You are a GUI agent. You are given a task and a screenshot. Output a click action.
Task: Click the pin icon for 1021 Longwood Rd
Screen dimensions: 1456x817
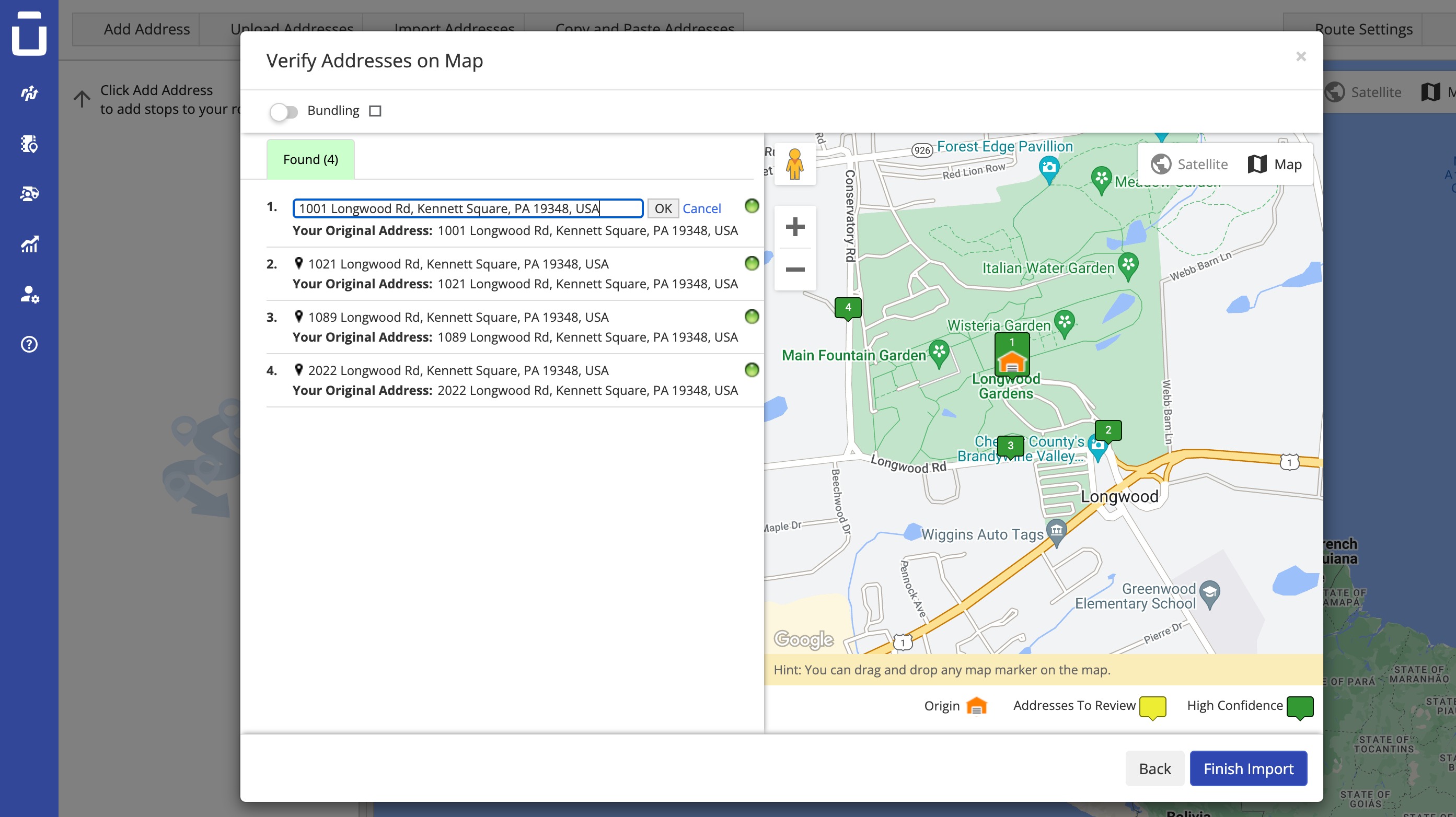coord(298,263)
